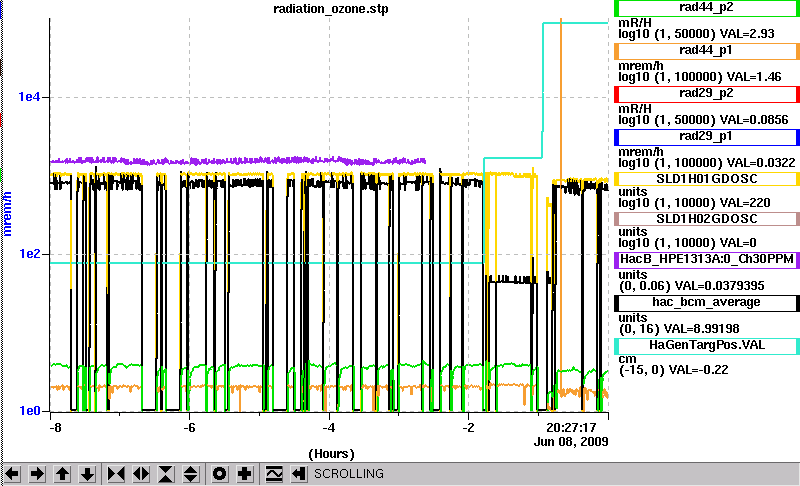This screenshot has height=486, width=800.
Task: Click the Jun 08, 2009 date label
Action: pyautogui.click(x=571, y=442)
